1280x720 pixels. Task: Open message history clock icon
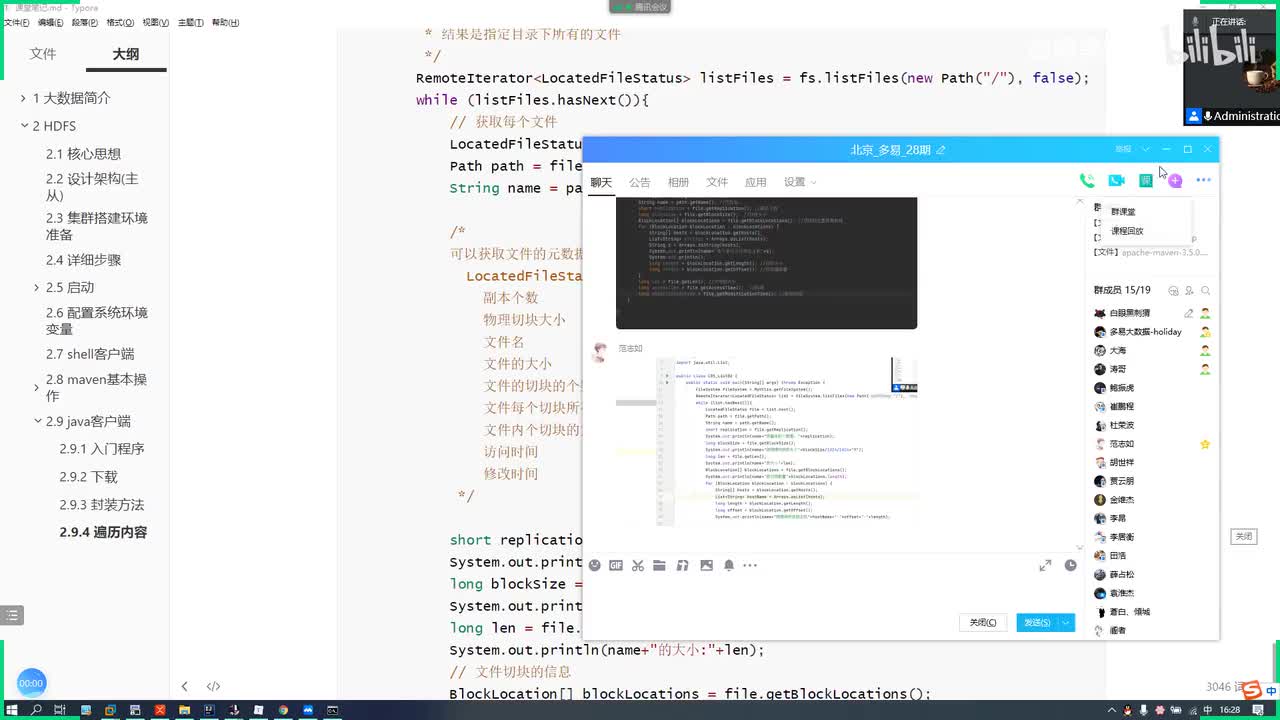(1070, 565)
